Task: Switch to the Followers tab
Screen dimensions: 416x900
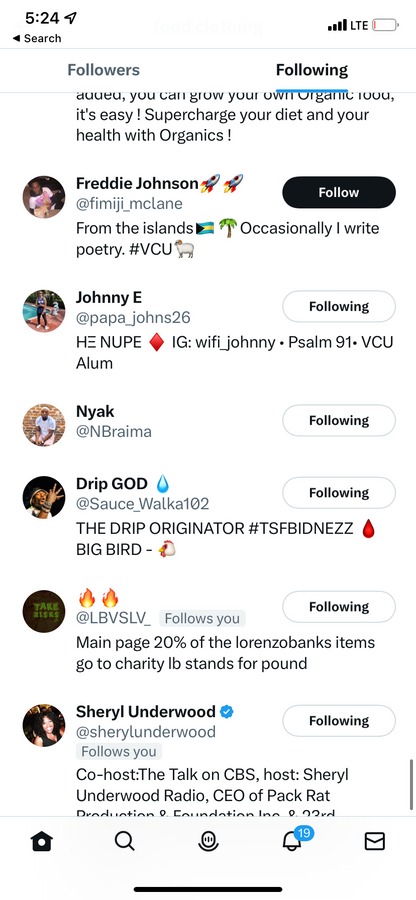Action: click(x=103, y=71)
